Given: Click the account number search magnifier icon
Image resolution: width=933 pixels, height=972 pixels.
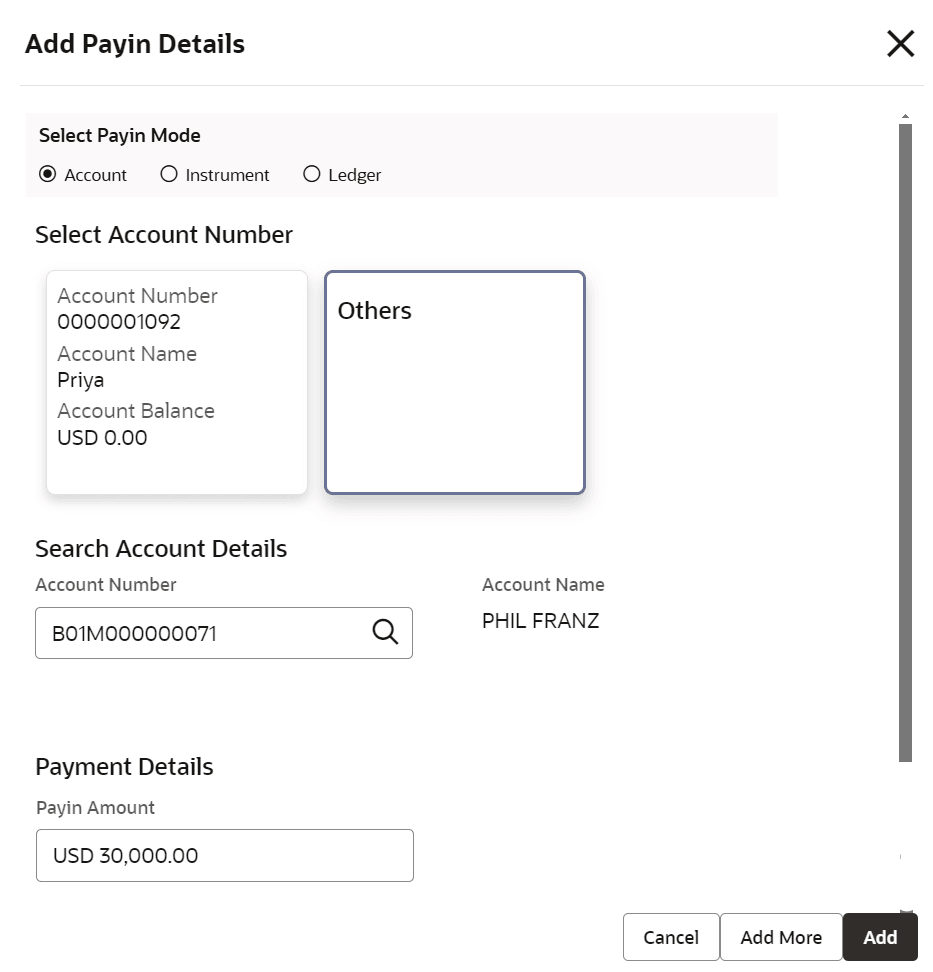Looking at the screenshot, I should (x=385, y=632).
